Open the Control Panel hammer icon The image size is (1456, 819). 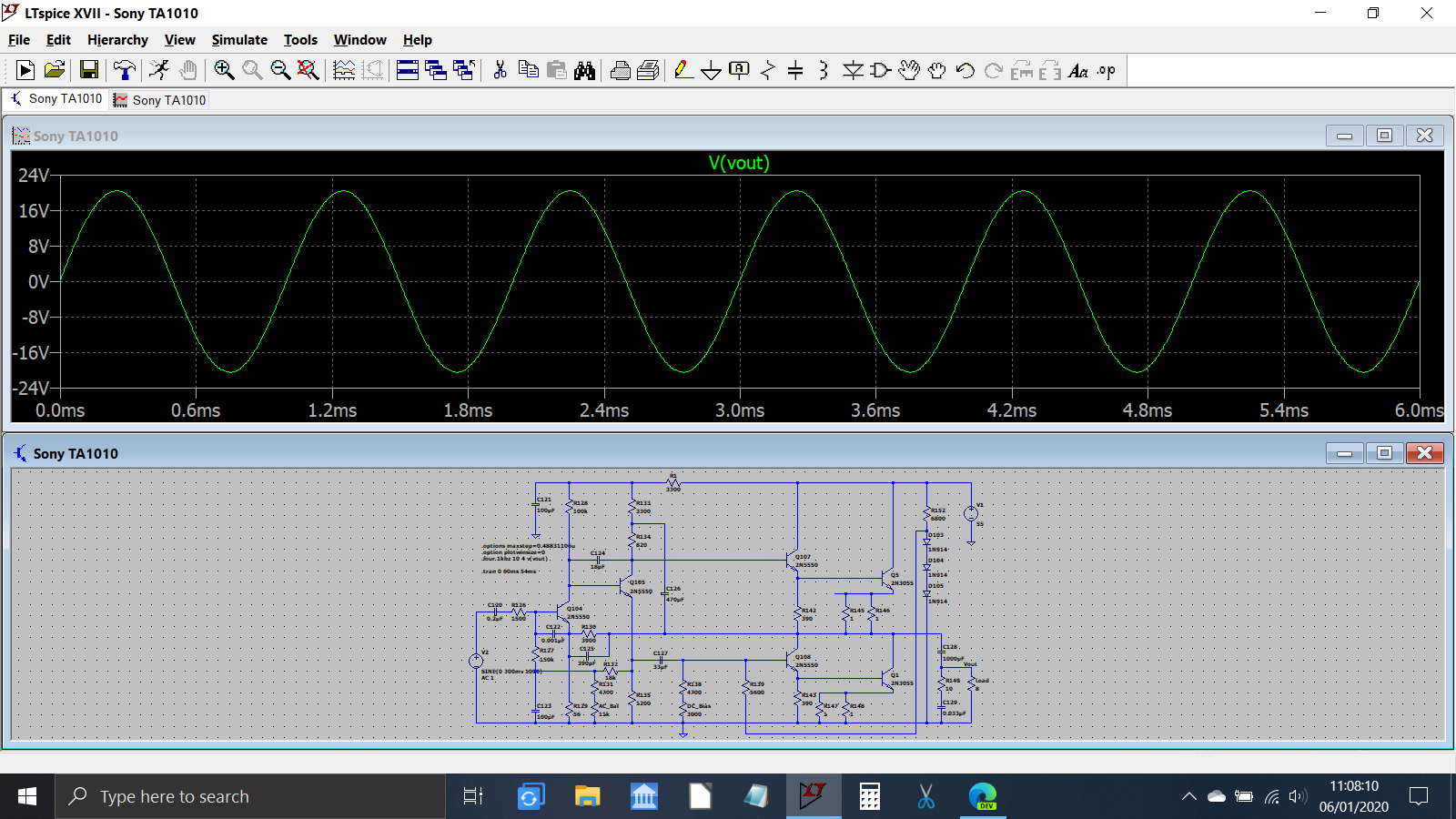click(x=125, y=70)
